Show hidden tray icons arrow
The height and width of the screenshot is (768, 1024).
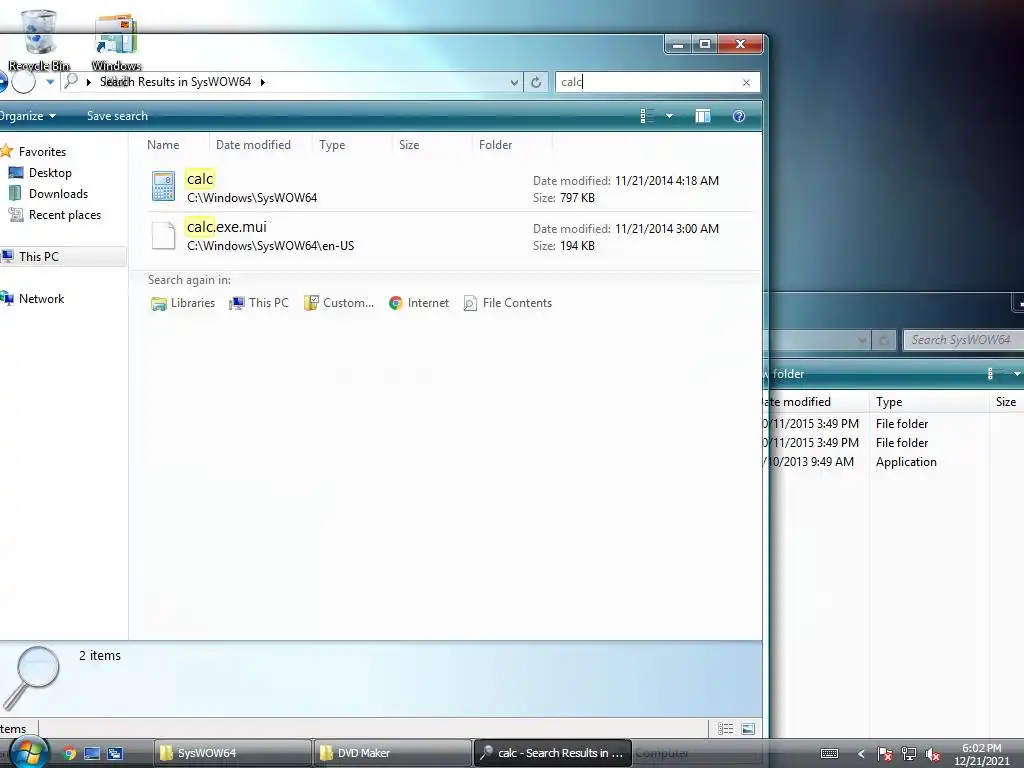coord(861,754)
